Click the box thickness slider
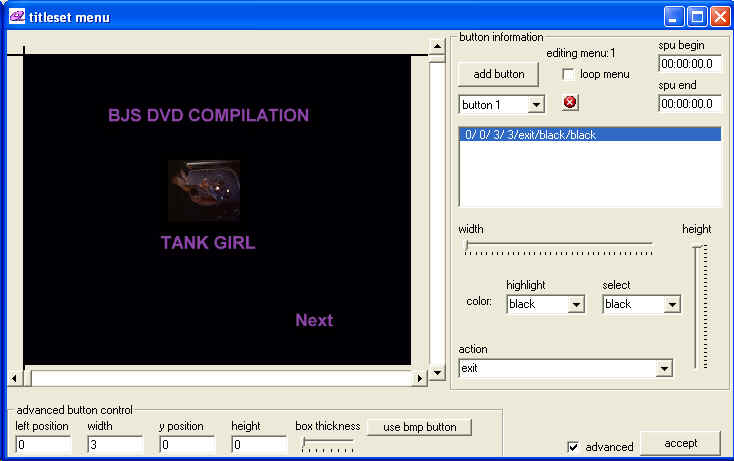734x461 pixels. click(328, 444)
